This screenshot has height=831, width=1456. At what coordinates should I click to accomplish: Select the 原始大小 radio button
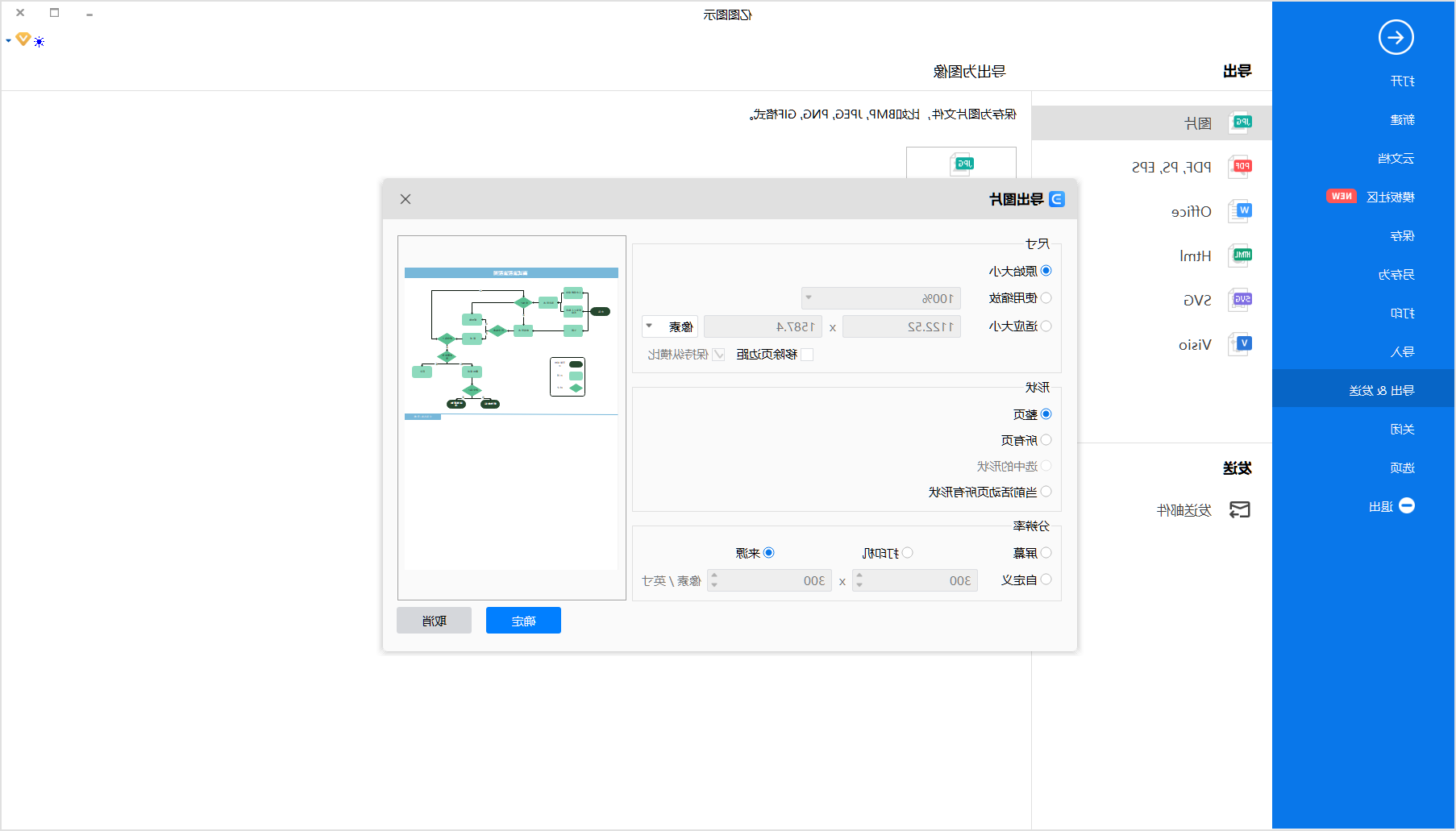(x=1046, y=271)
